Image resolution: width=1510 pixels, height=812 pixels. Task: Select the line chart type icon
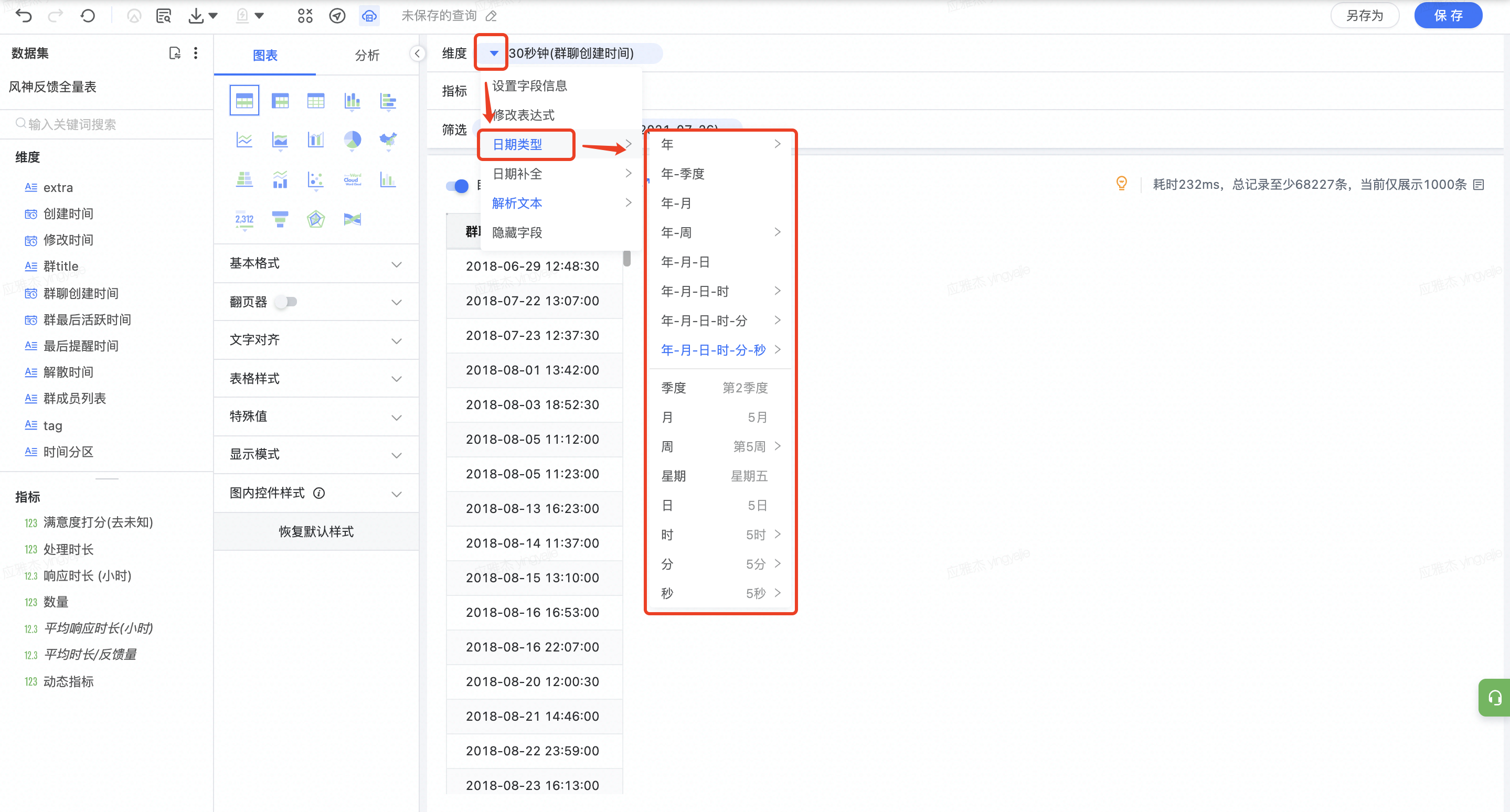pyautogui.click(x=244, y=140)
